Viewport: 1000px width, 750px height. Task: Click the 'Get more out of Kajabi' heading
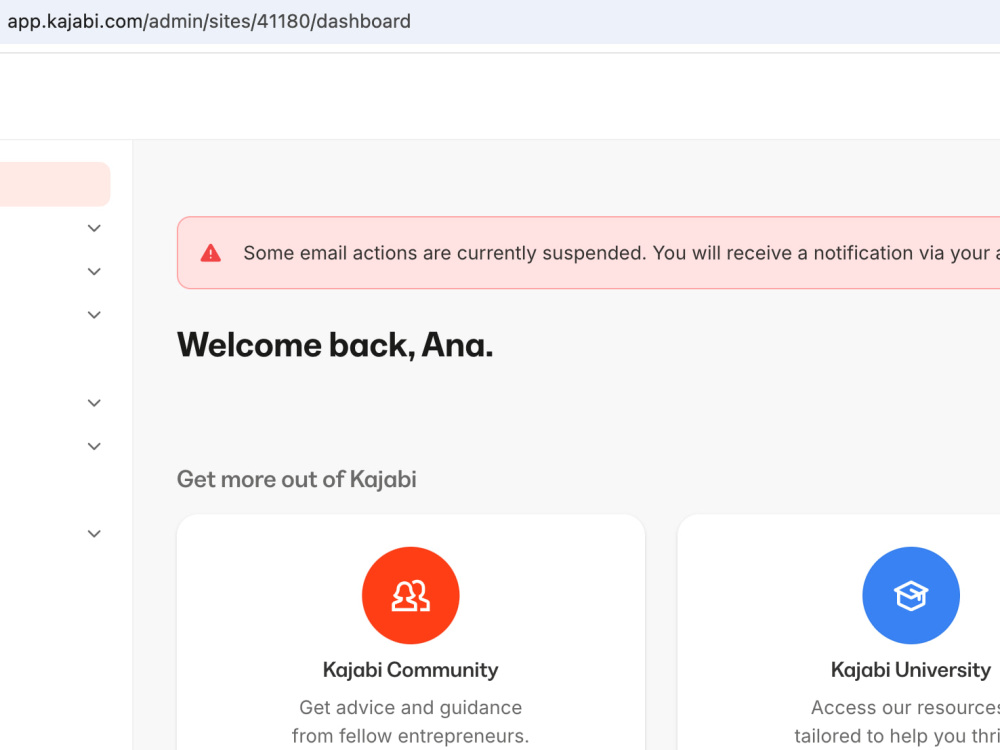[x=297, y=480]
